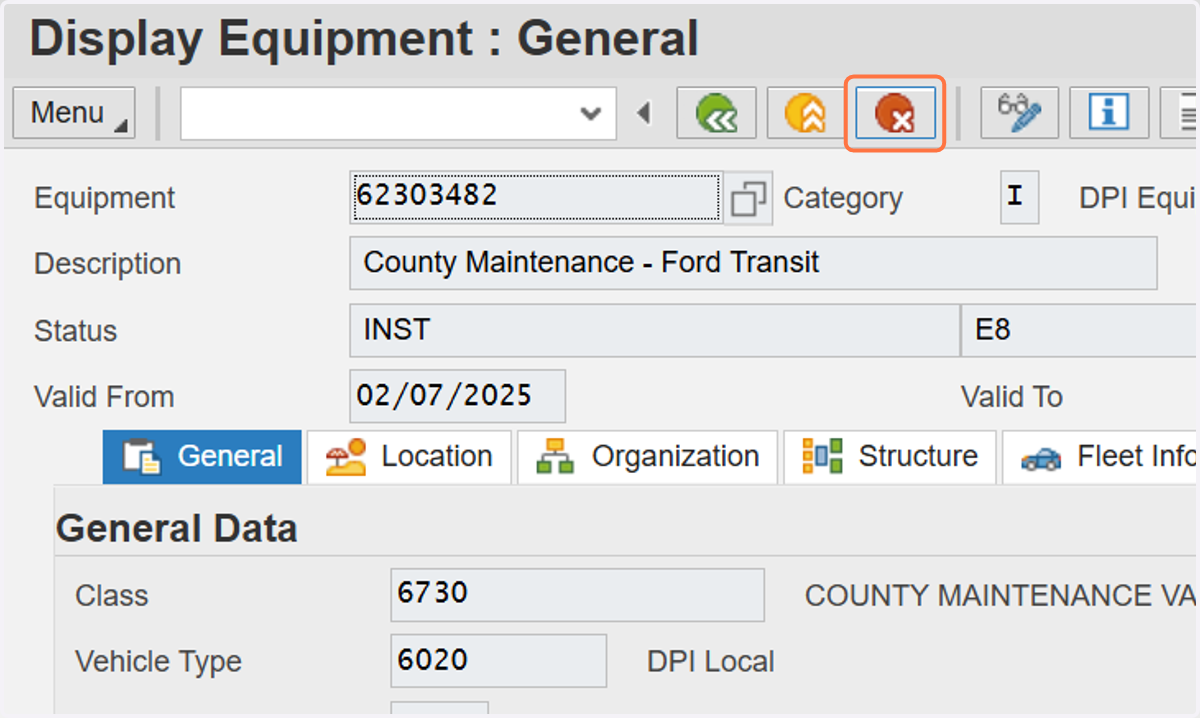Image resolution: width=1200 pixels, height=718 pixels.
Task: Click the red Cancel icon
Action: point(895,113)
